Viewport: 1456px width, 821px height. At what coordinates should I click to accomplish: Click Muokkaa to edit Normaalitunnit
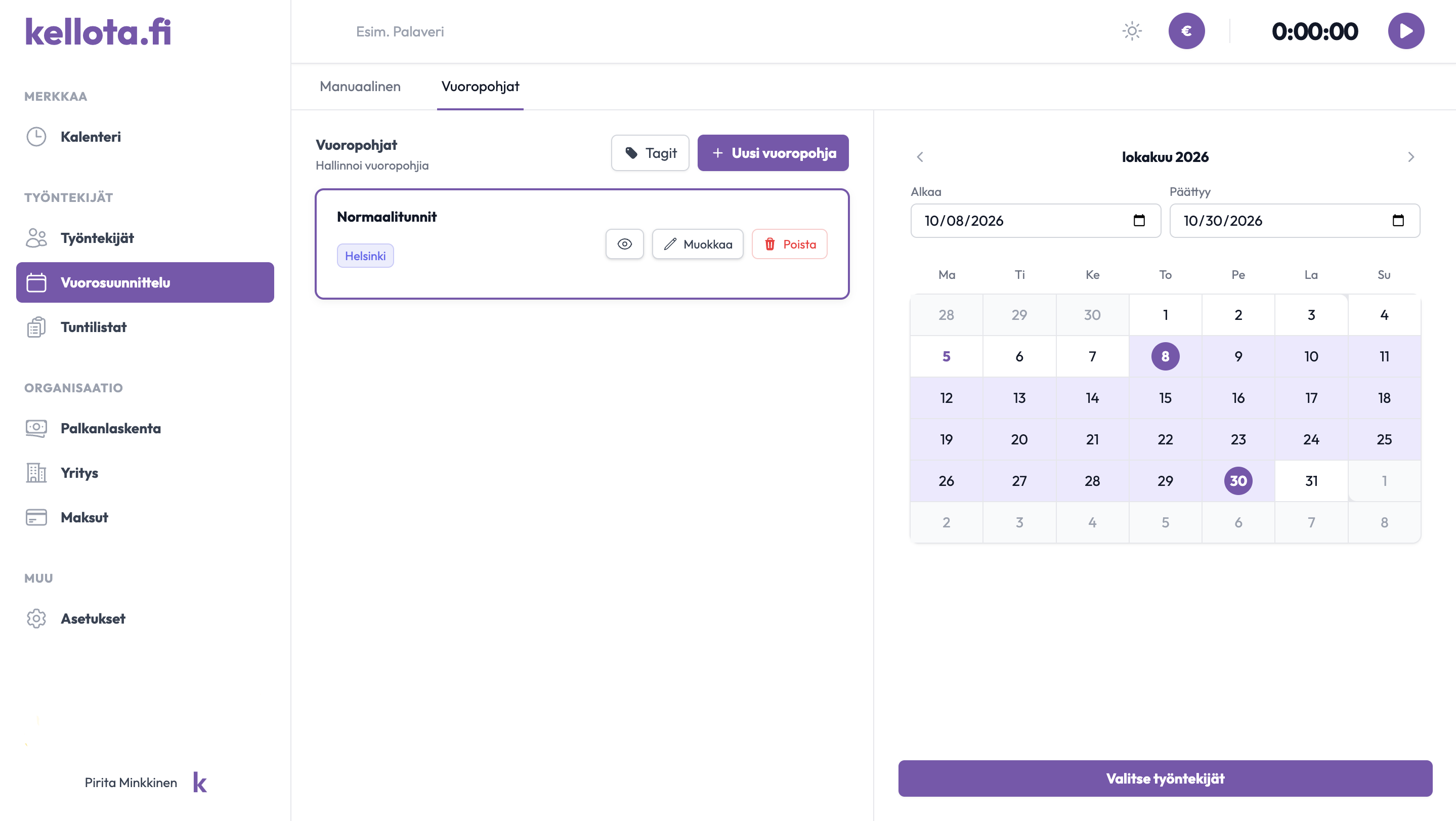[x=698, y=244]
